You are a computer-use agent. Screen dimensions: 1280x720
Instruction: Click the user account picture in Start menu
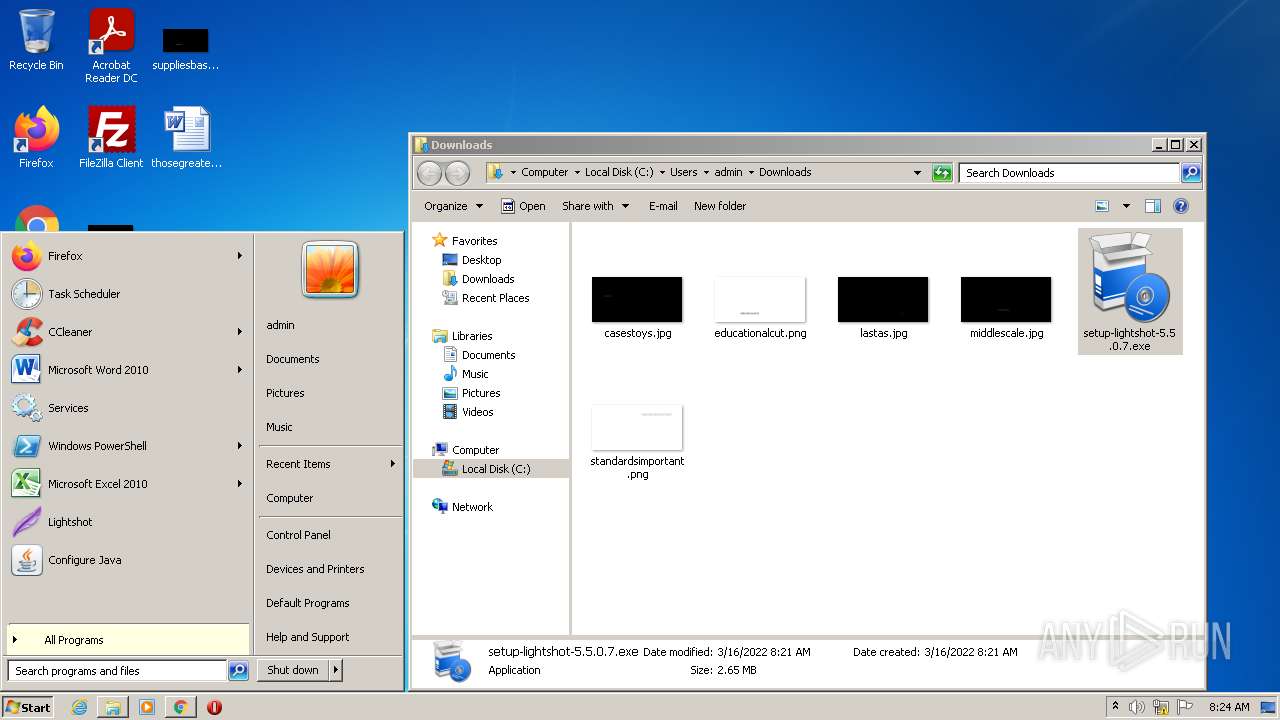point(330,270)
